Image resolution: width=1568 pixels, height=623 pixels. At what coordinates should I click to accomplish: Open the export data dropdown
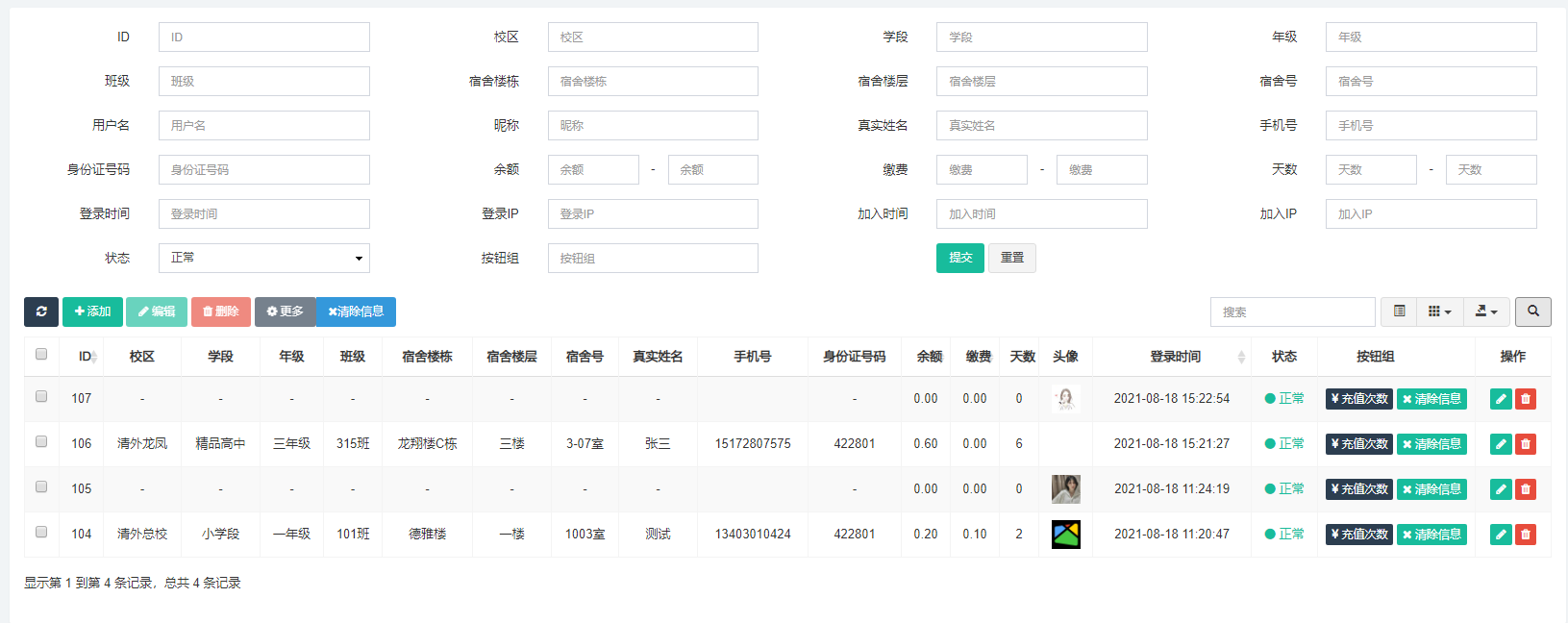tap(1486, 311)
